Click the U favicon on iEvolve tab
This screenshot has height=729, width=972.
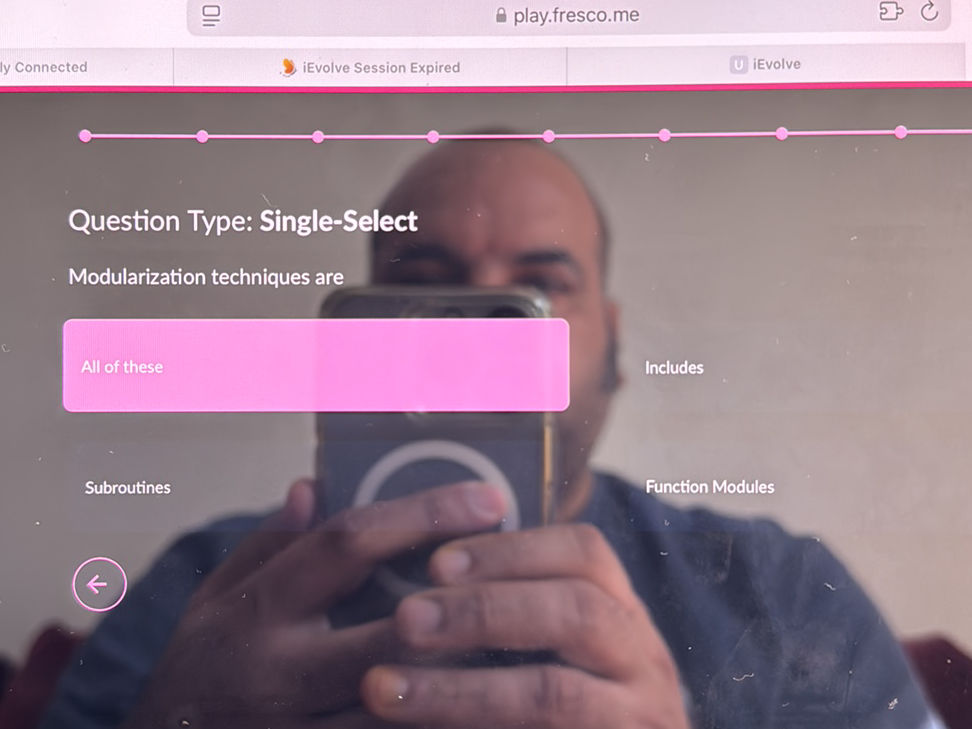click(x=738, y=64)
